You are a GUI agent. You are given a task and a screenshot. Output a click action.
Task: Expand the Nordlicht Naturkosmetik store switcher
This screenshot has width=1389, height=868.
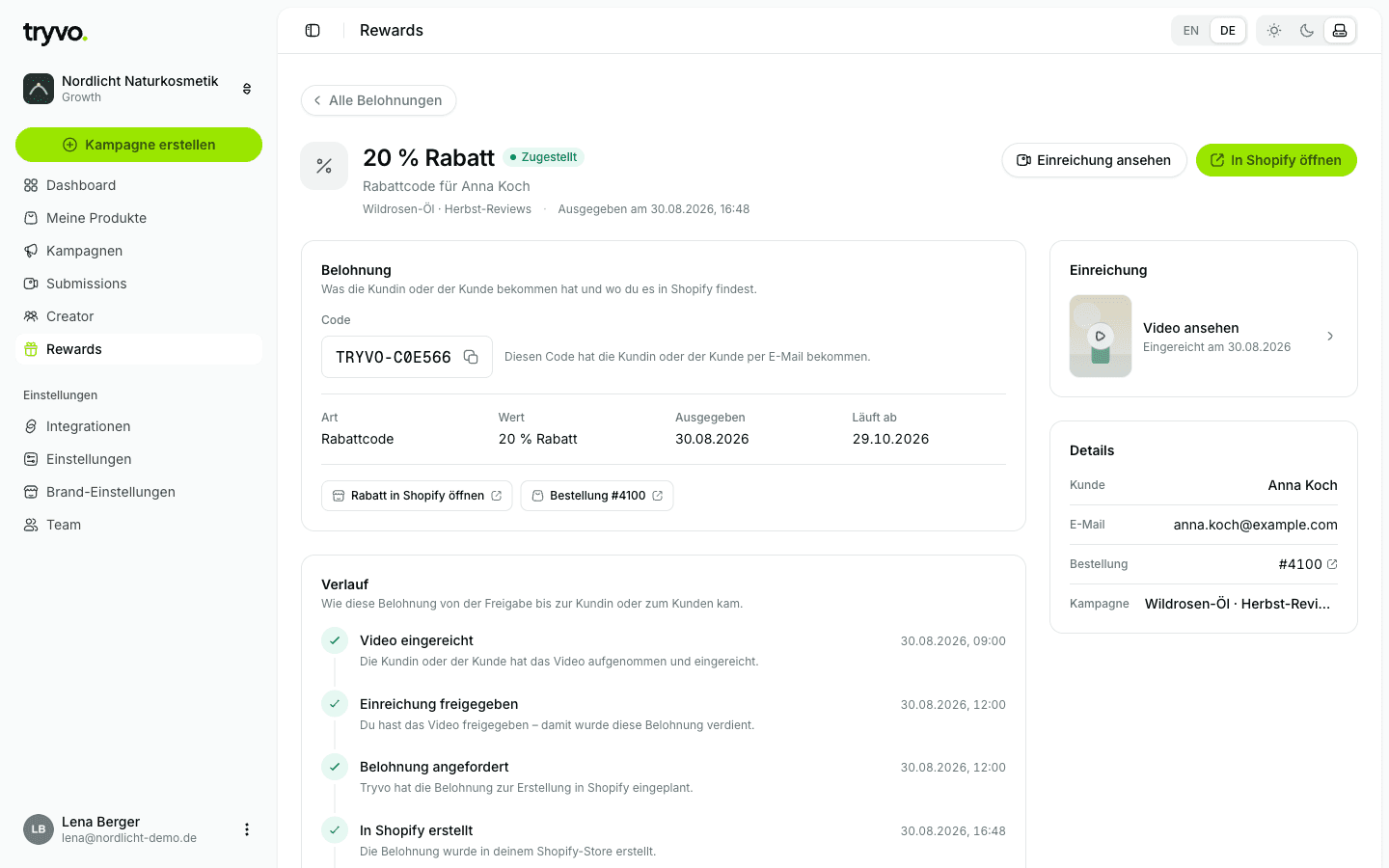pos(247,89)
